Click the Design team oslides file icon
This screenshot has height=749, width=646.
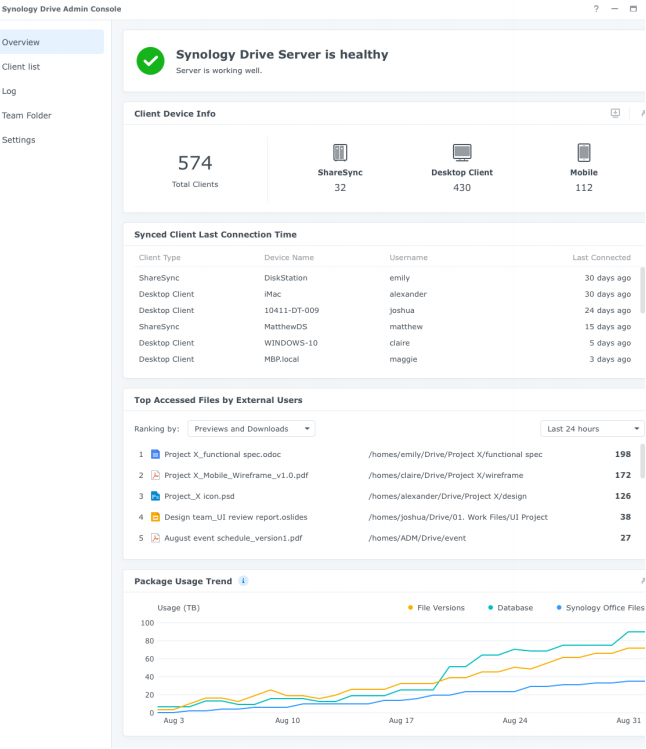(155, 517)
